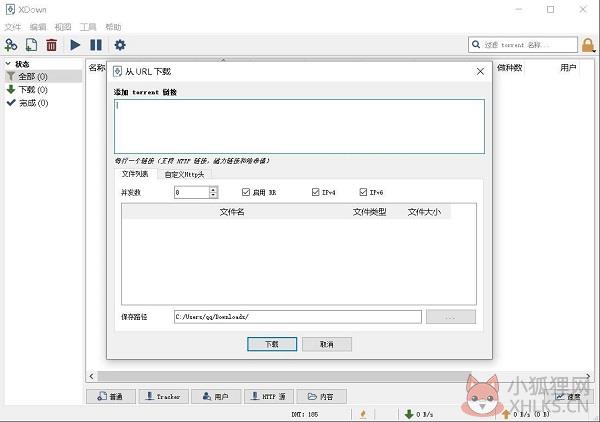
Task: Switch to the 文件列表 tab
Action: tap(135, 174)
